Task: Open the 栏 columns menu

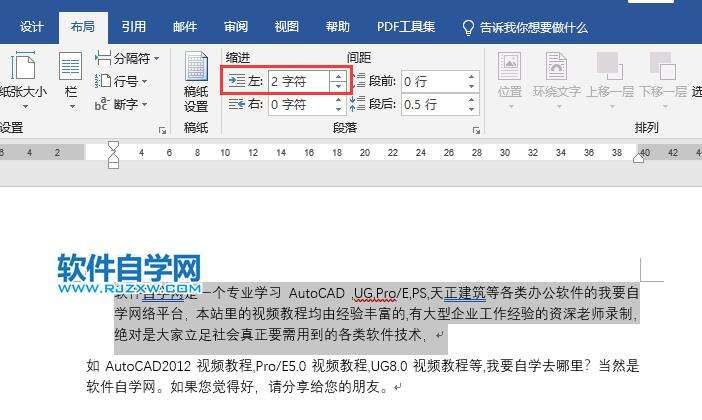Action: pyautogui.click(x=71, y=81)
